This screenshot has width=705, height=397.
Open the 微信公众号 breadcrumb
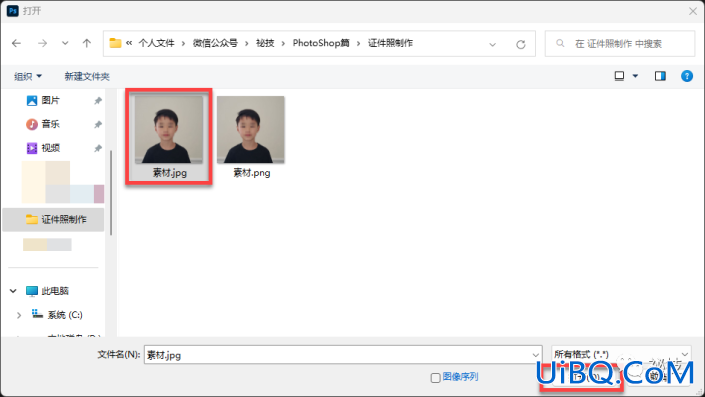(x=215, y=43)
